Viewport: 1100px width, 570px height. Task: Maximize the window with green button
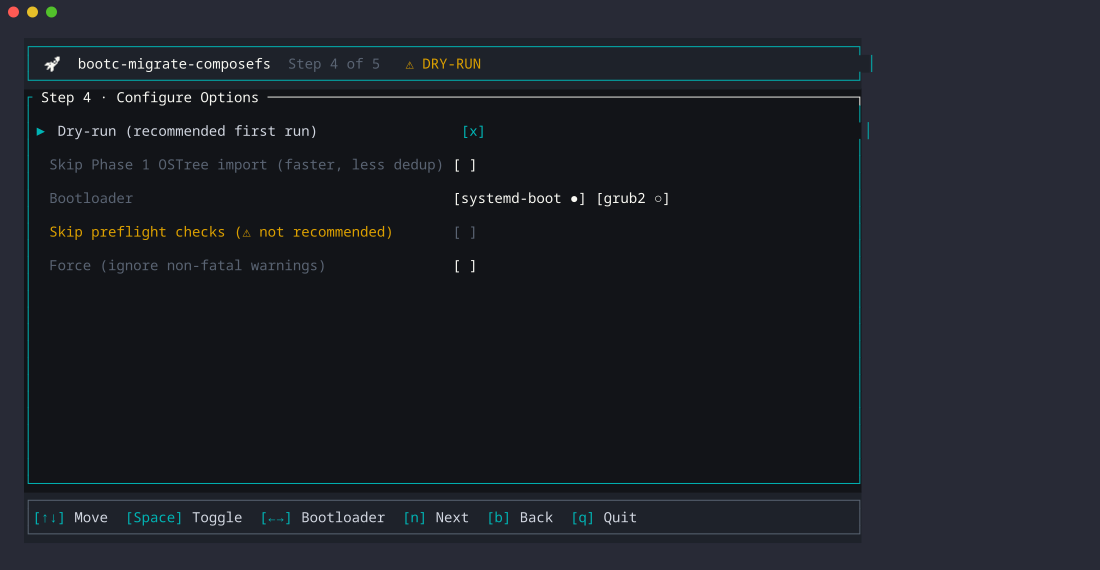coord(51,12)
